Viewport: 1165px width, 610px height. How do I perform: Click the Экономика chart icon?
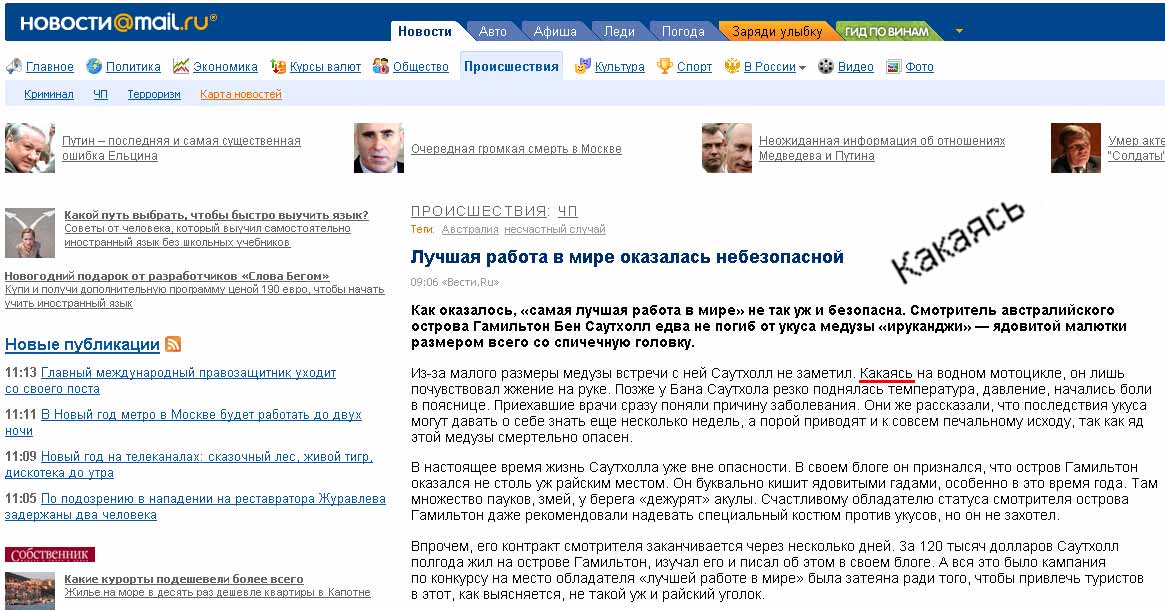(x=181, y=66)
